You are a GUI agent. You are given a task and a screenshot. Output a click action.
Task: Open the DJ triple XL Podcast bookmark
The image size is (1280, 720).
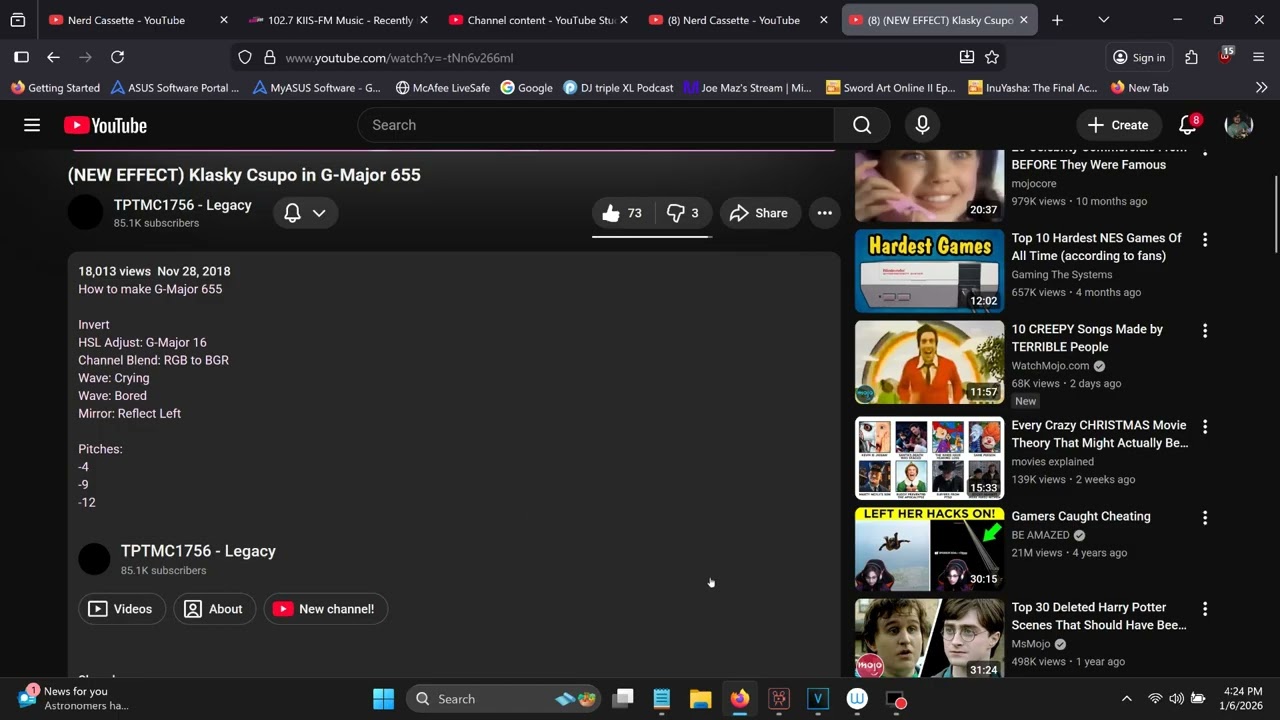pos(618,88)
